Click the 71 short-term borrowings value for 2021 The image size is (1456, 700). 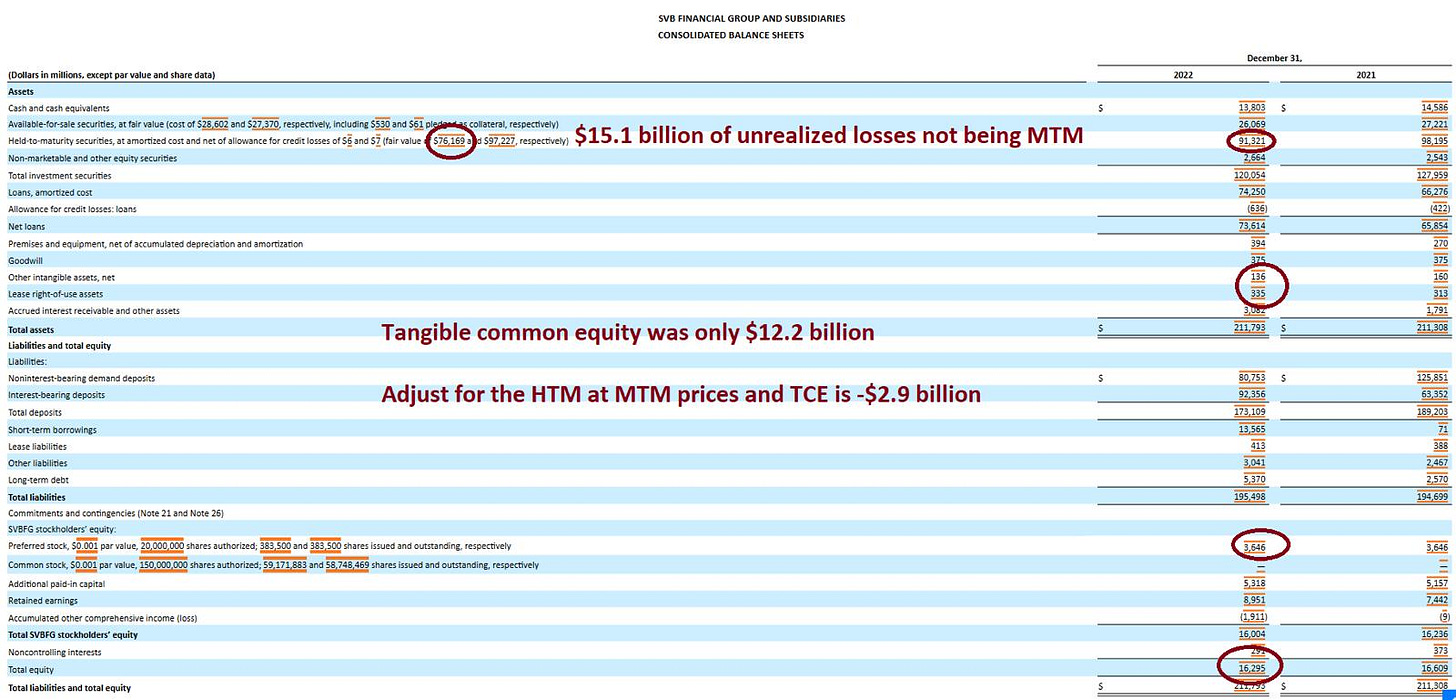1442,429
